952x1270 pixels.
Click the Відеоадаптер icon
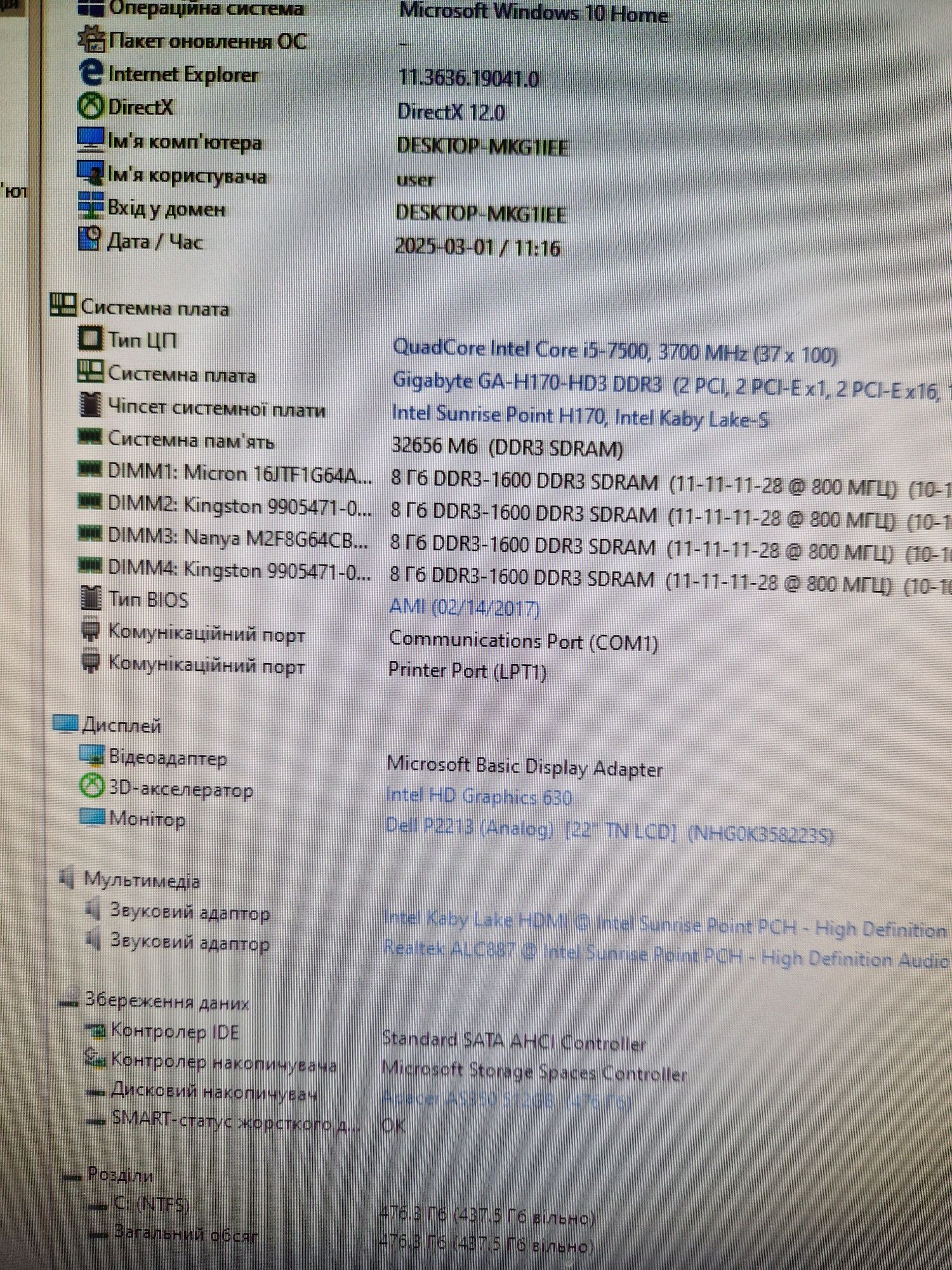91,755
